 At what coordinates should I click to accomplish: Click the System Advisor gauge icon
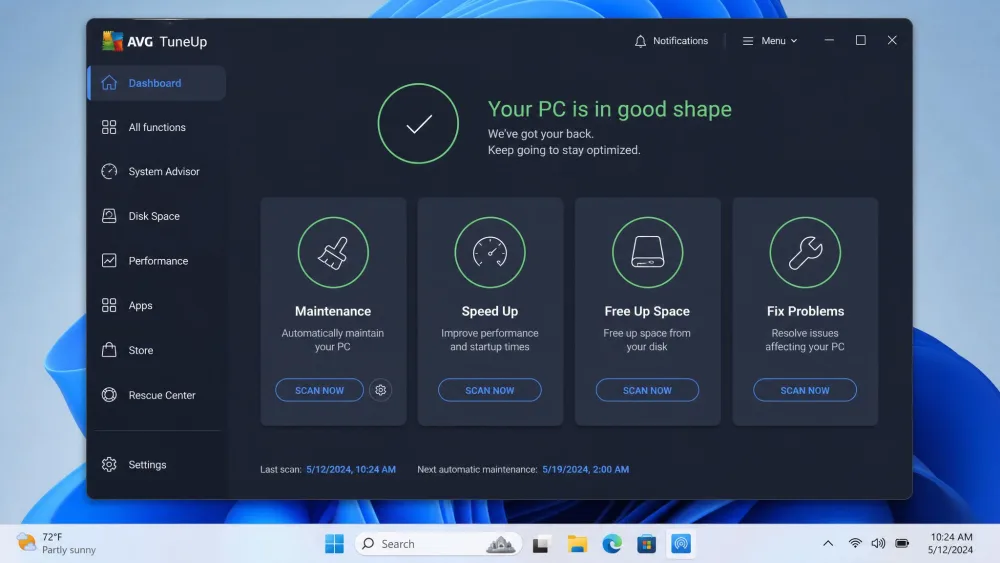(x=109, y=172)
